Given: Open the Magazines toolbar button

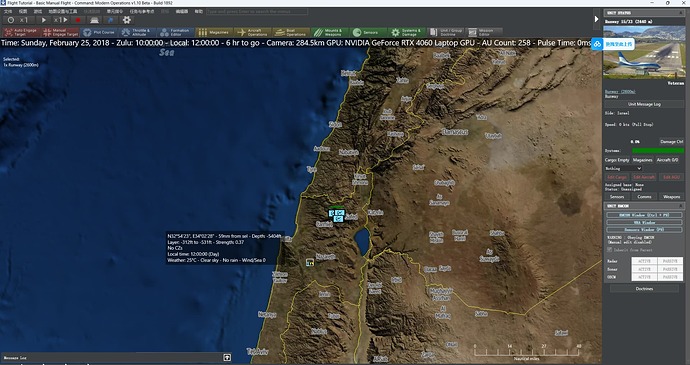Looking at the screenshot, I should click(x=214, y=33).
